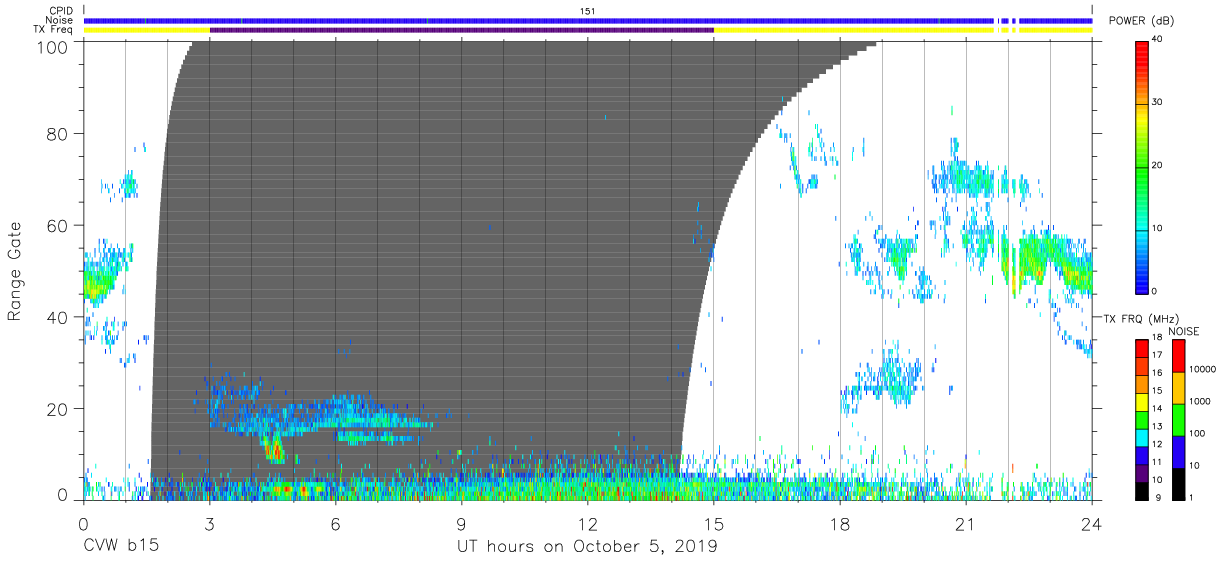Click the 1000 label on the NOISE scale
The width and height of the screenshot is (1228, 567).
pyautogui.click(x=1202, y=403)
